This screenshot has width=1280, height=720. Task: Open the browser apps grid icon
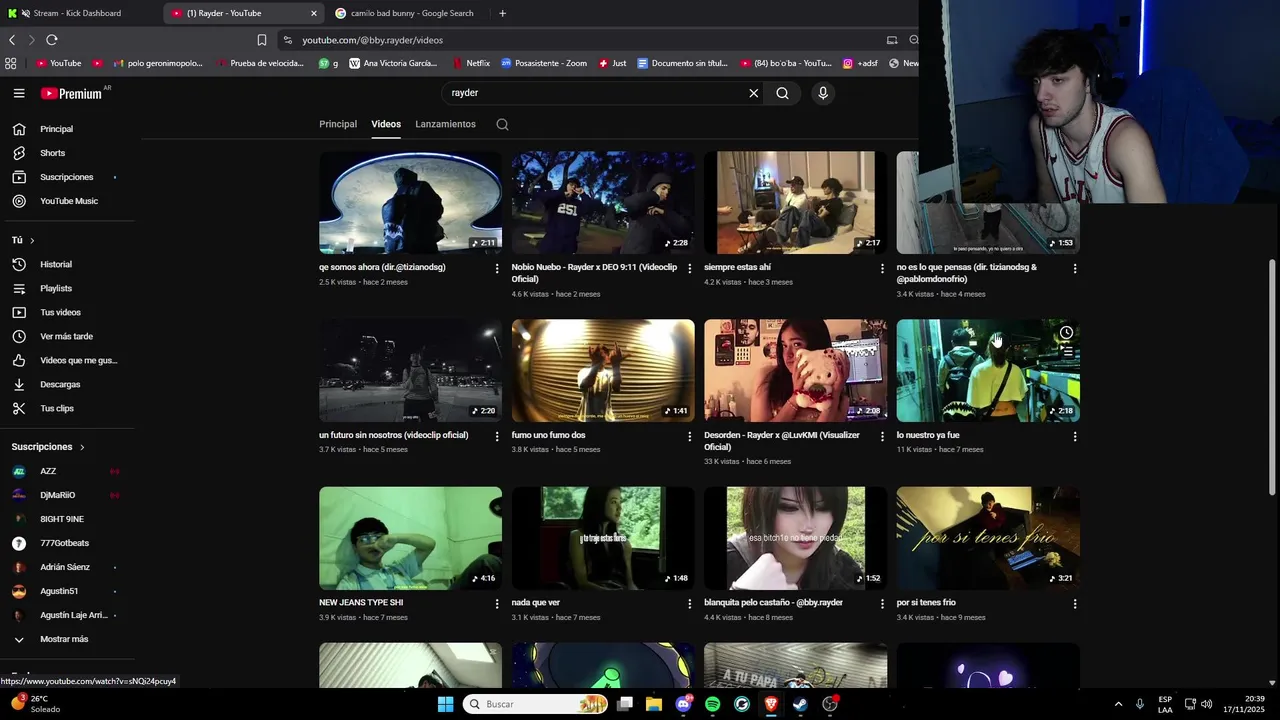(10, 63)
